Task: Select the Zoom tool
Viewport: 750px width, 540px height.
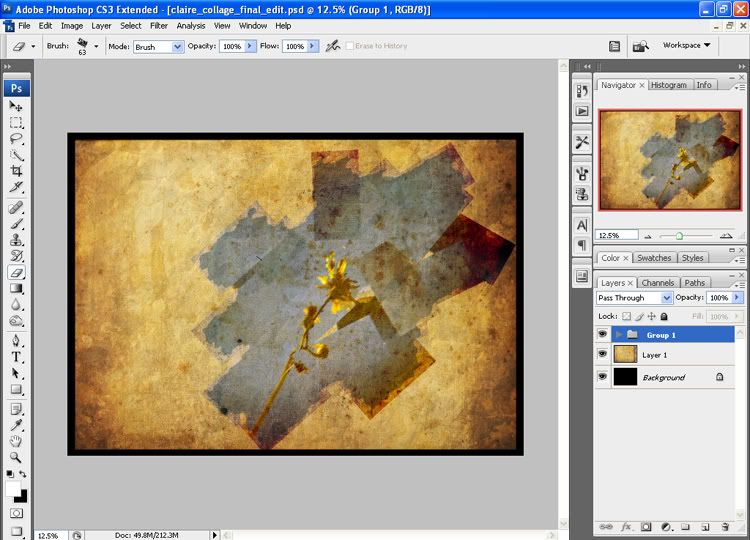Action: point(16,457)
